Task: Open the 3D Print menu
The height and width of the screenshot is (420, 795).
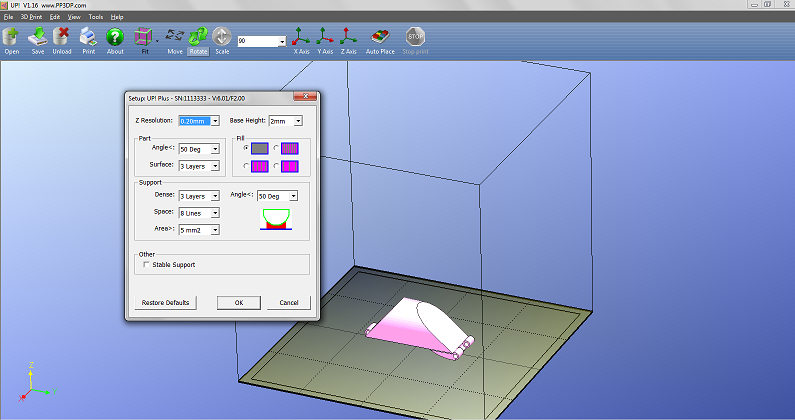Action: [x=31, y=17]
